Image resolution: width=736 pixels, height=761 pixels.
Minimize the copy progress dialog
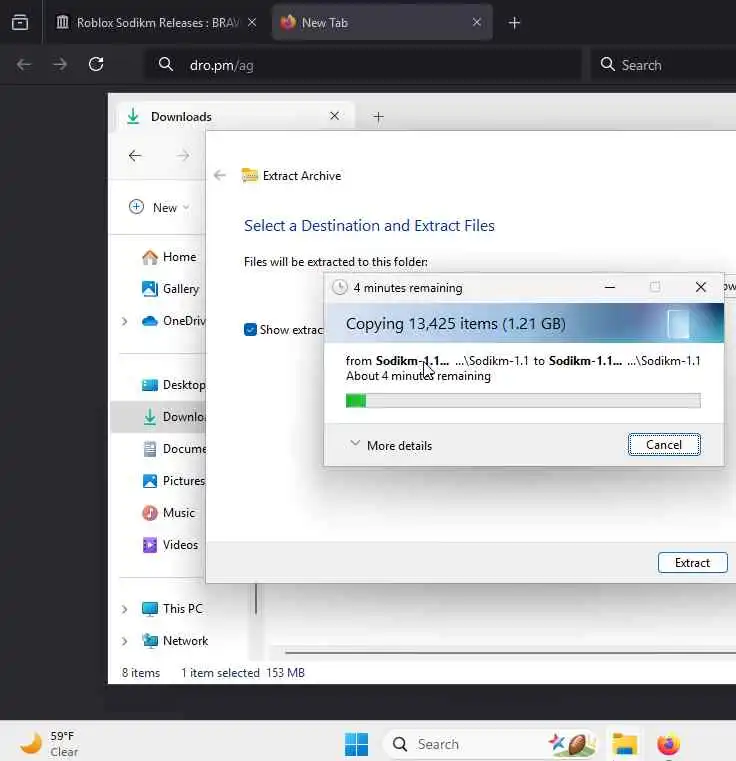point(610,287)
